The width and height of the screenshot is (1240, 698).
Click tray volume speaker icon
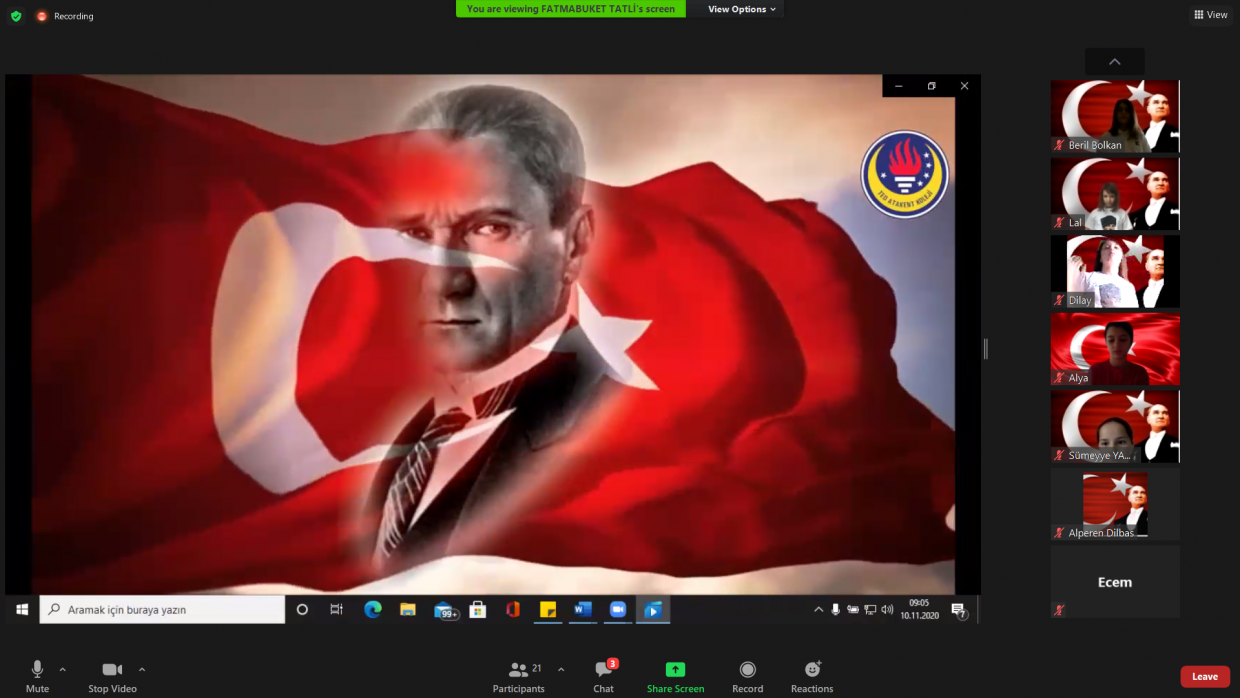click(887, 609)
